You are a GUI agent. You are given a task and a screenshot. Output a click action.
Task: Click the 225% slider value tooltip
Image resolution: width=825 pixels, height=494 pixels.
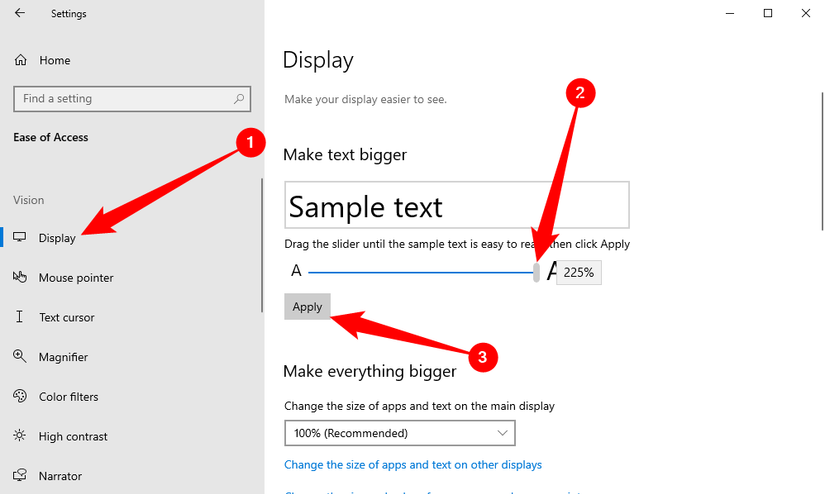click(x=579, y=273)
